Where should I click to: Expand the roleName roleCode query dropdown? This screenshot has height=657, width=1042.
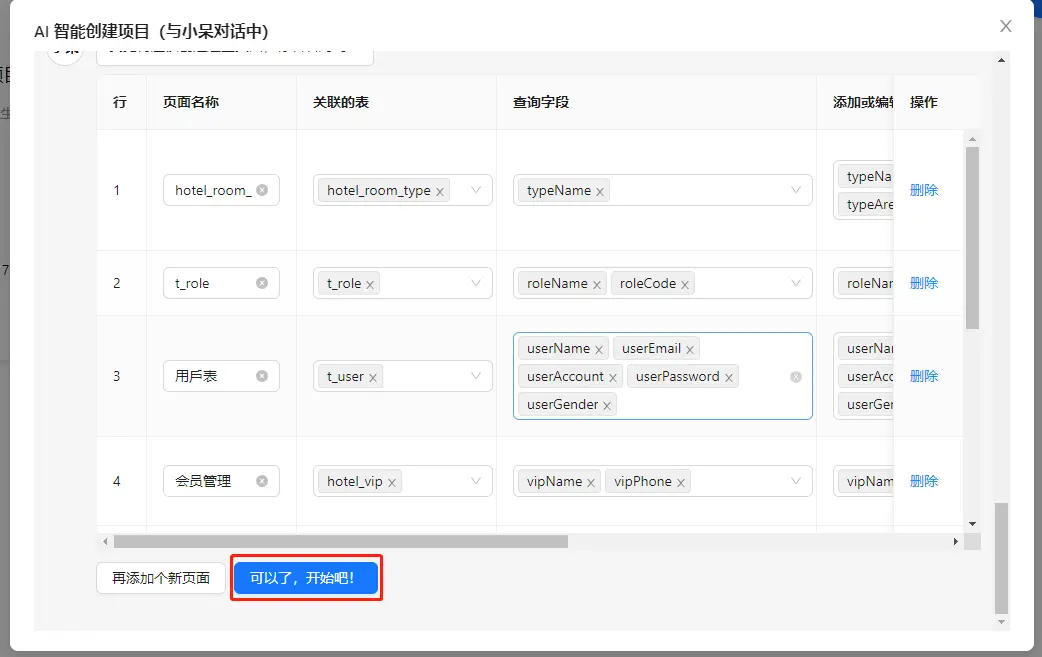click(x=795, y=283)
